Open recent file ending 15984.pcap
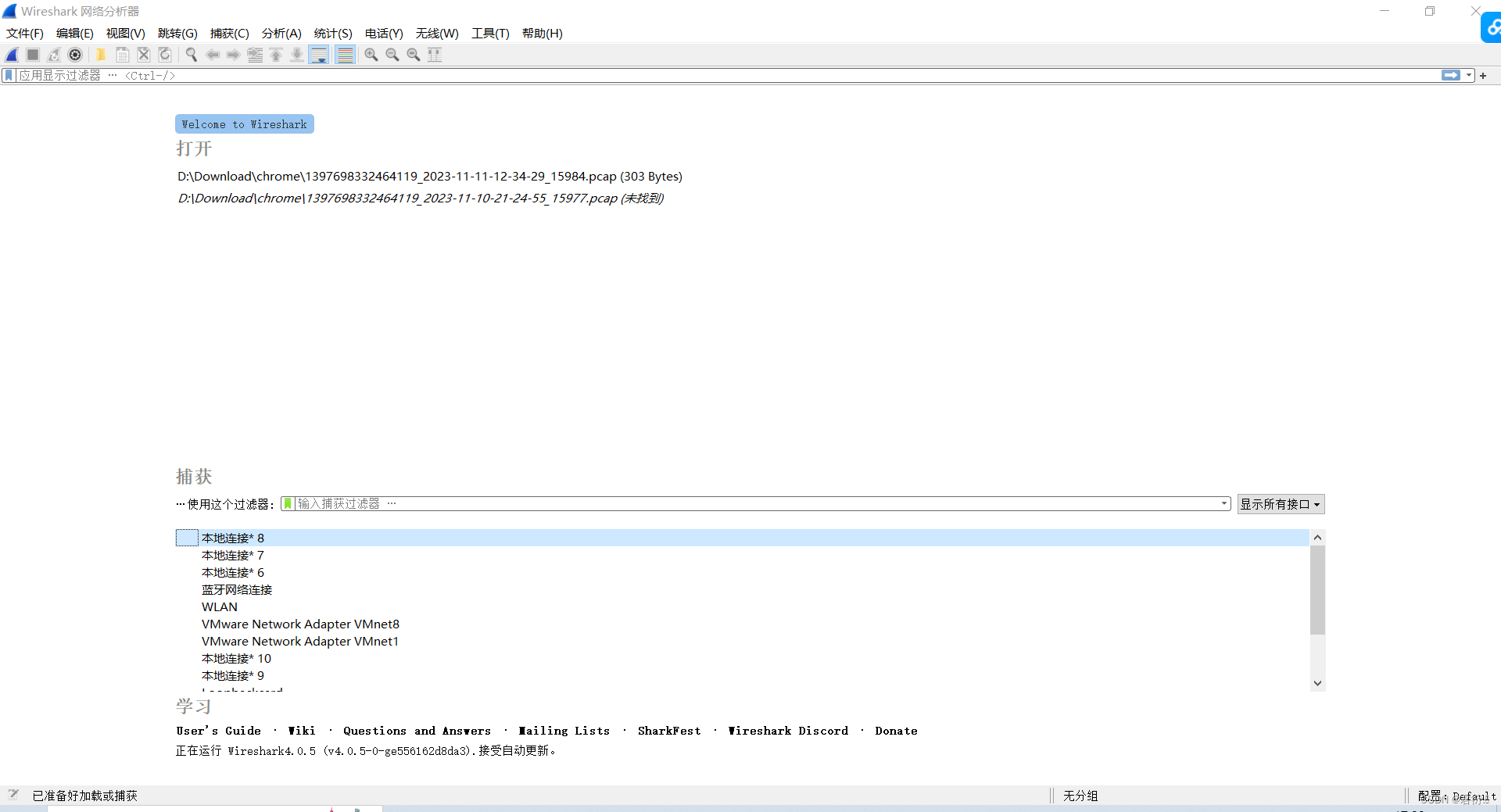 tap(430, 177)
